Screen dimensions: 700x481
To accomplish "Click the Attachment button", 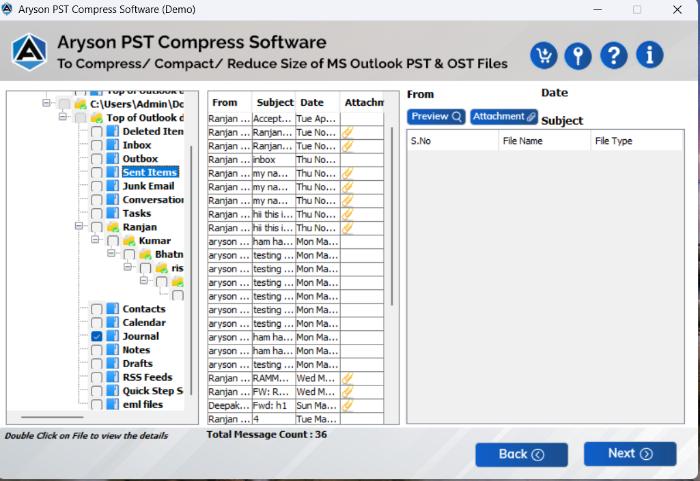I will [504, 117].
